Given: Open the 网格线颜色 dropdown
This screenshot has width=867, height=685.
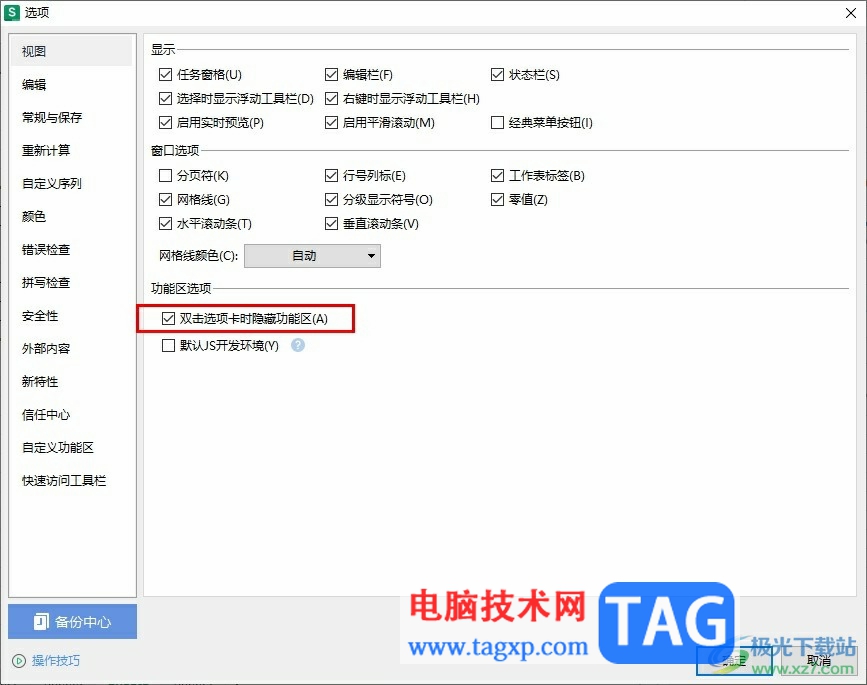Looking at the screenshot, I should [312, 256].
